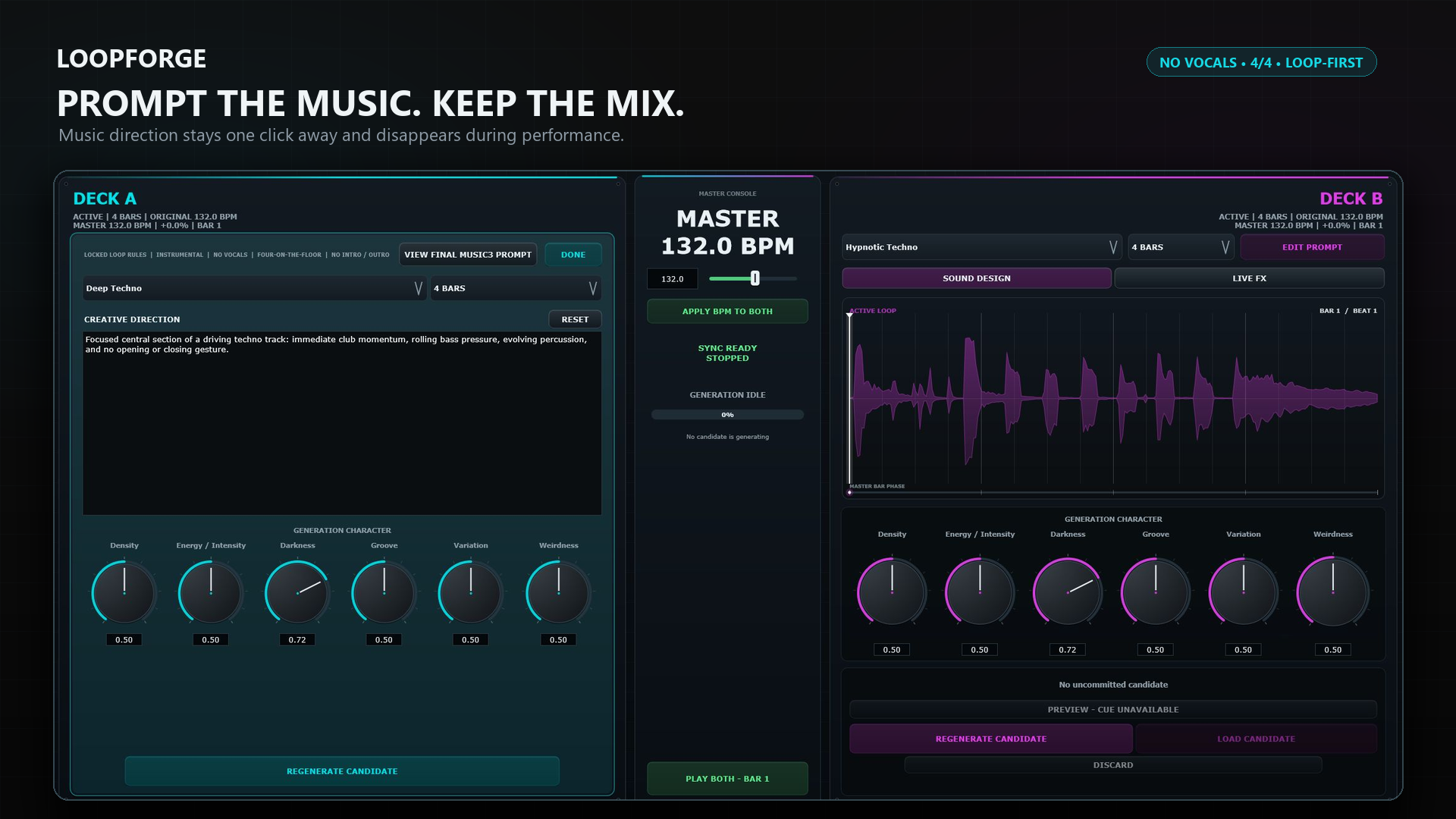Reset the creative direction text

tap(575, 319)
